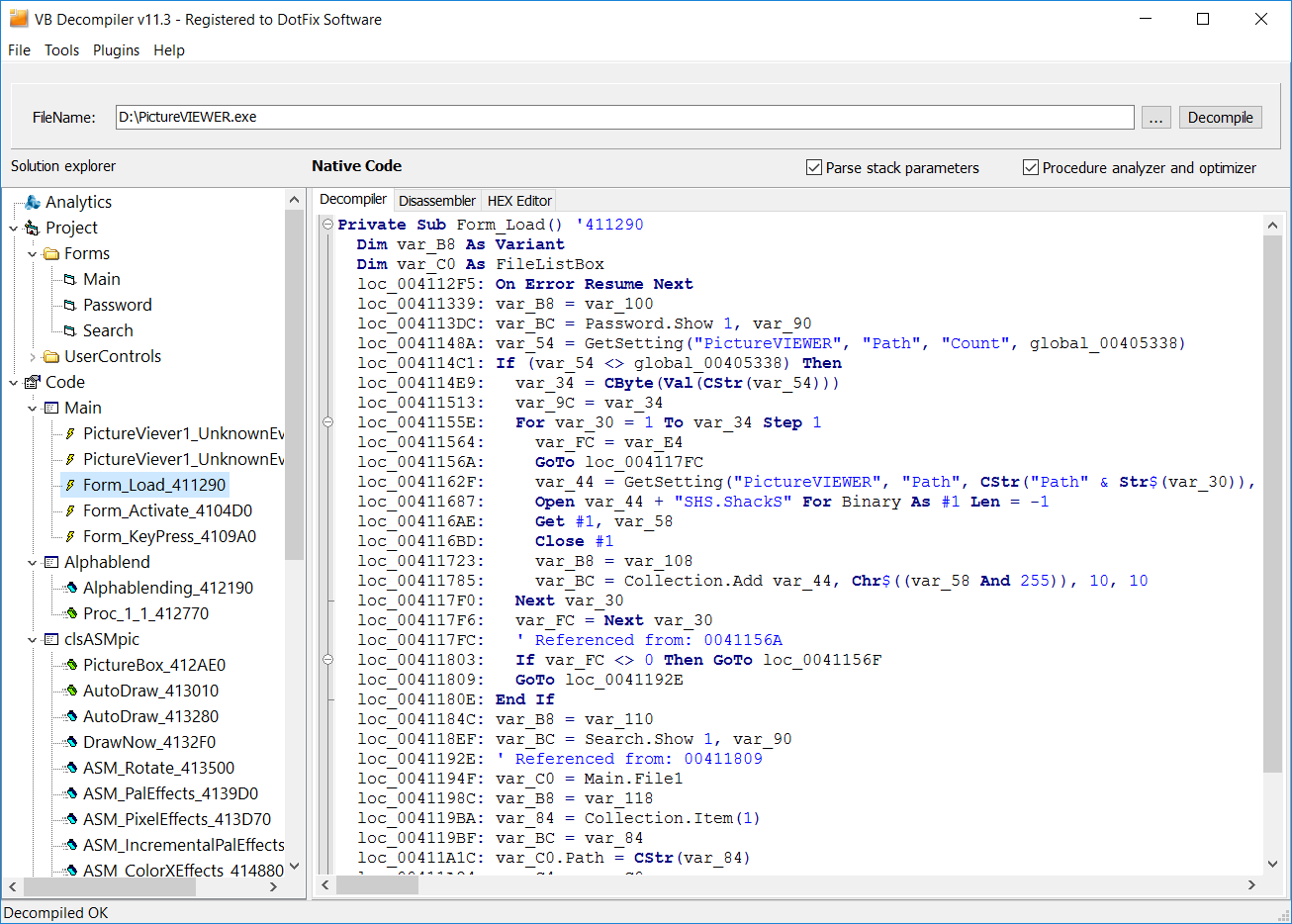Viewport: 1292px width, 924px height.
Task: Select the Password form icon
Action: (70, 305)
